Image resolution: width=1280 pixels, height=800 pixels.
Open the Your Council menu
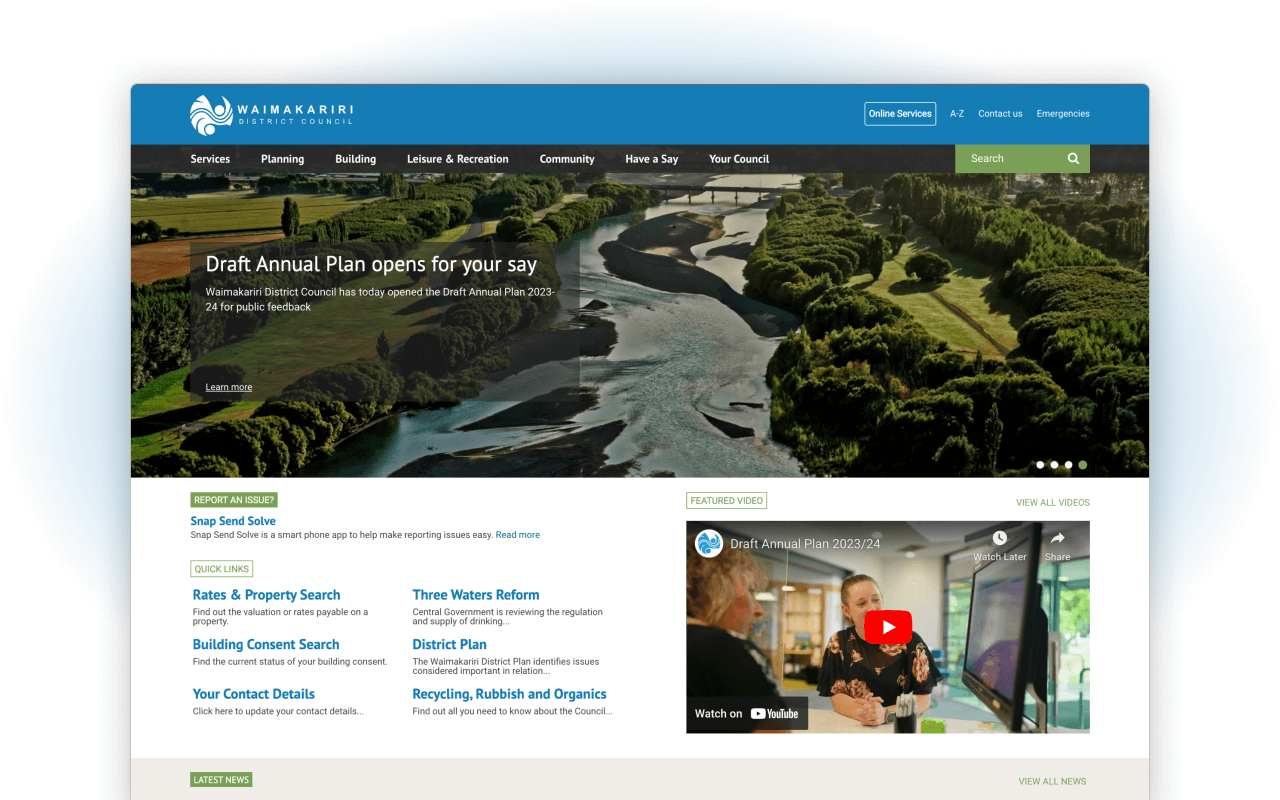coord(739,159)
